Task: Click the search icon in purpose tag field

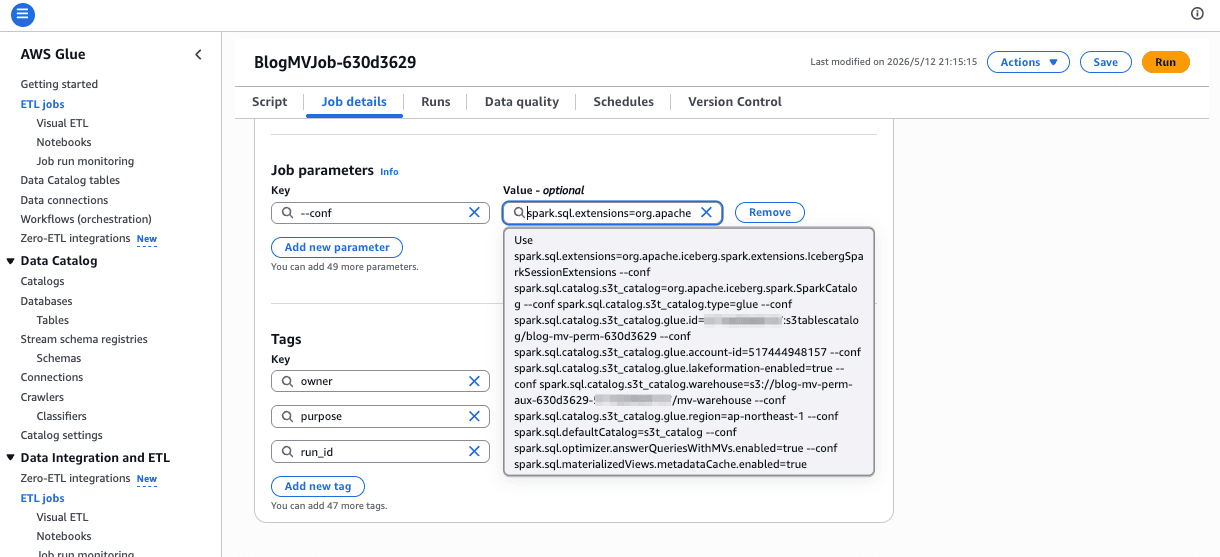Action: (x=287, y=416)
